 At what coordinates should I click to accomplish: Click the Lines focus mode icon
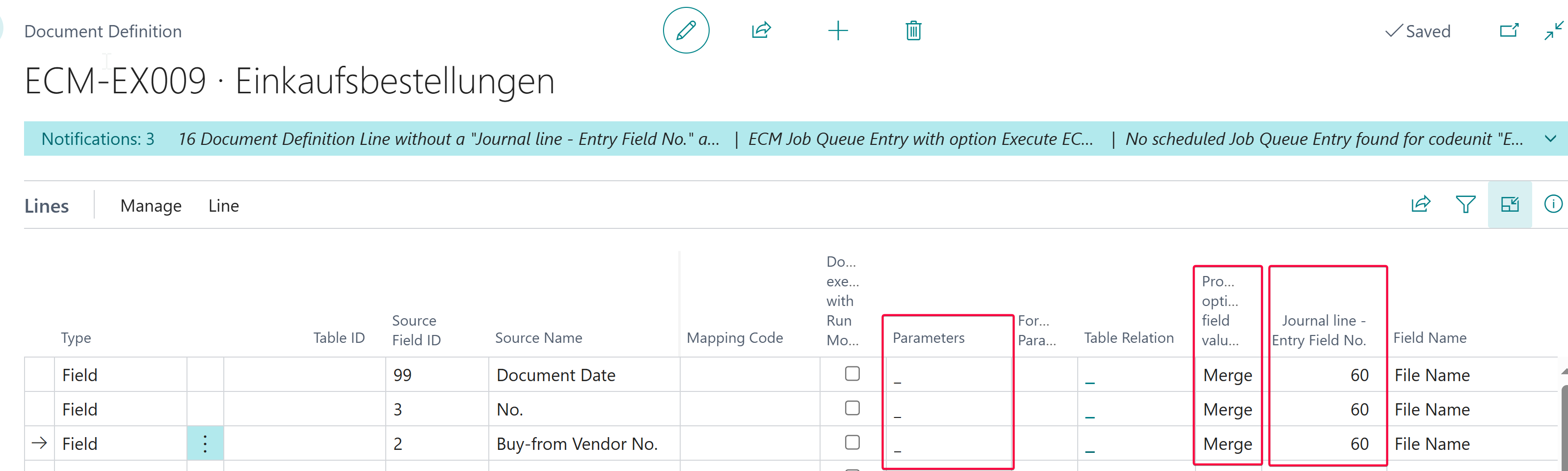point(1510,204)
